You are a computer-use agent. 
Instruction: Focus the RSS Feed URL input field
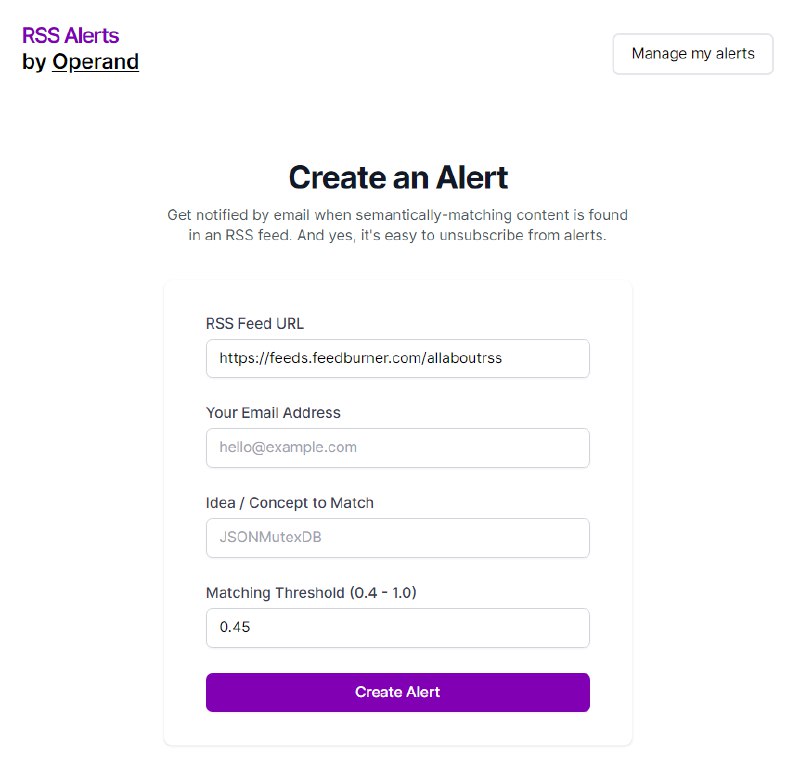coord(397,358)
